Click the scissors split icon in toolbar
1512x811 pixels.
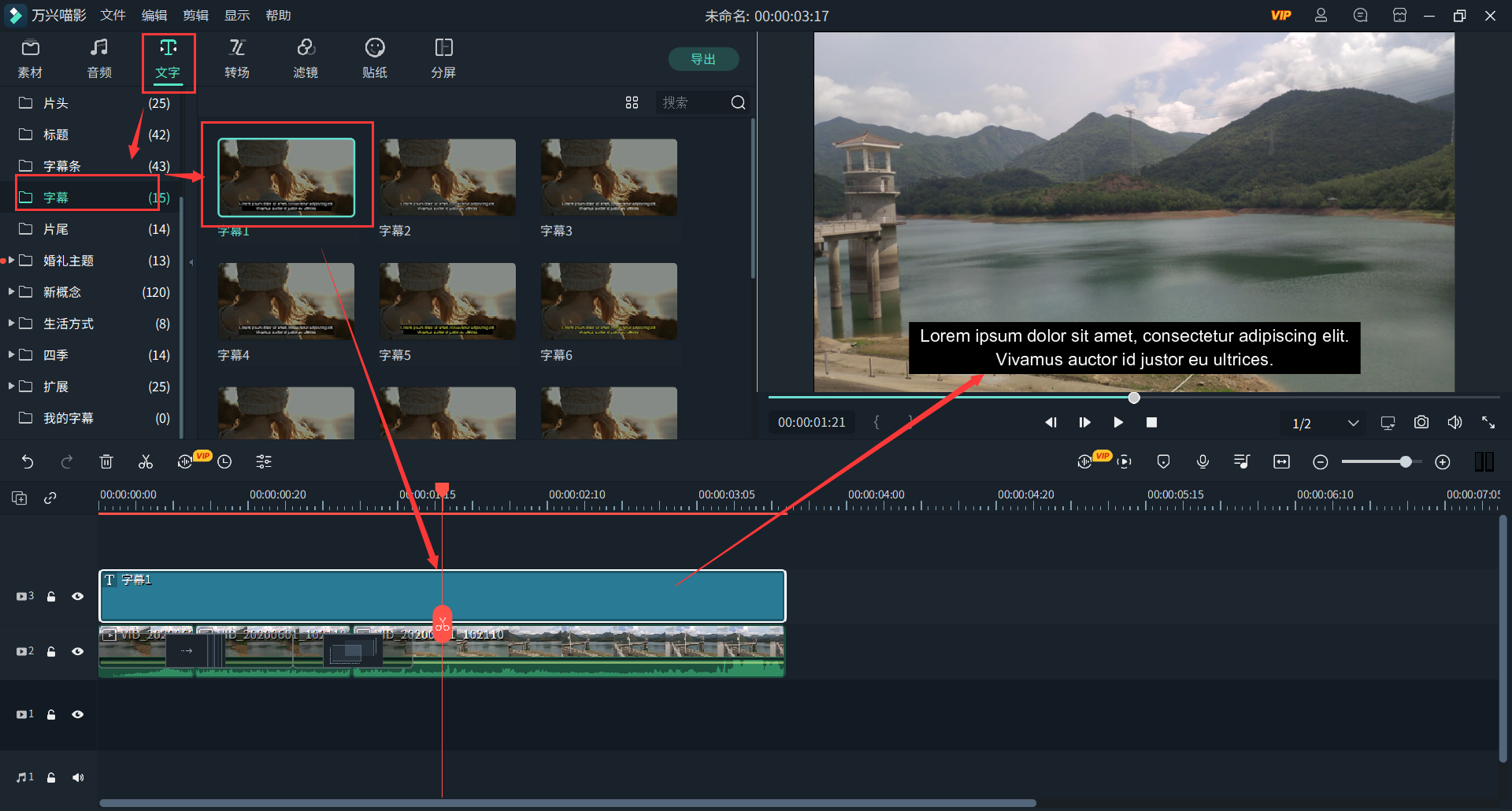(146, 462)
